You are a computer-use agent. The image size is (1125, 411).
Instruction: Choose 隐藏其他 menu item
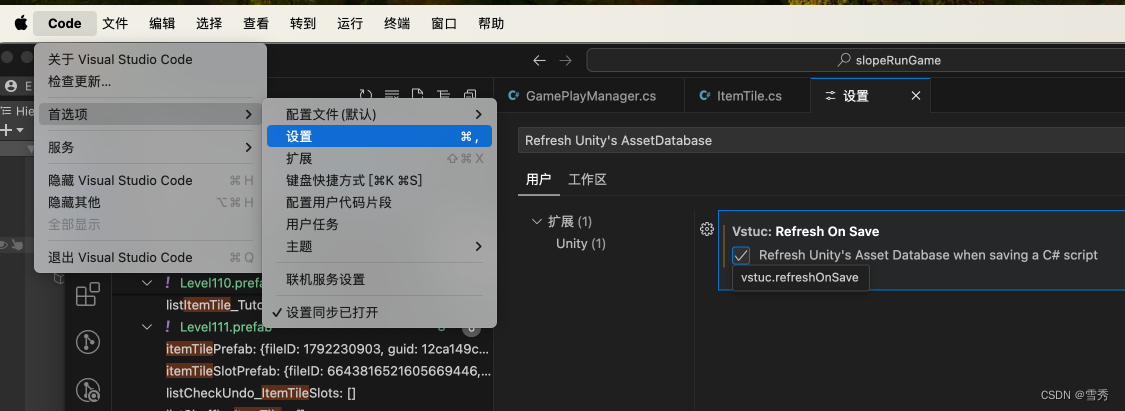point(151,202)
